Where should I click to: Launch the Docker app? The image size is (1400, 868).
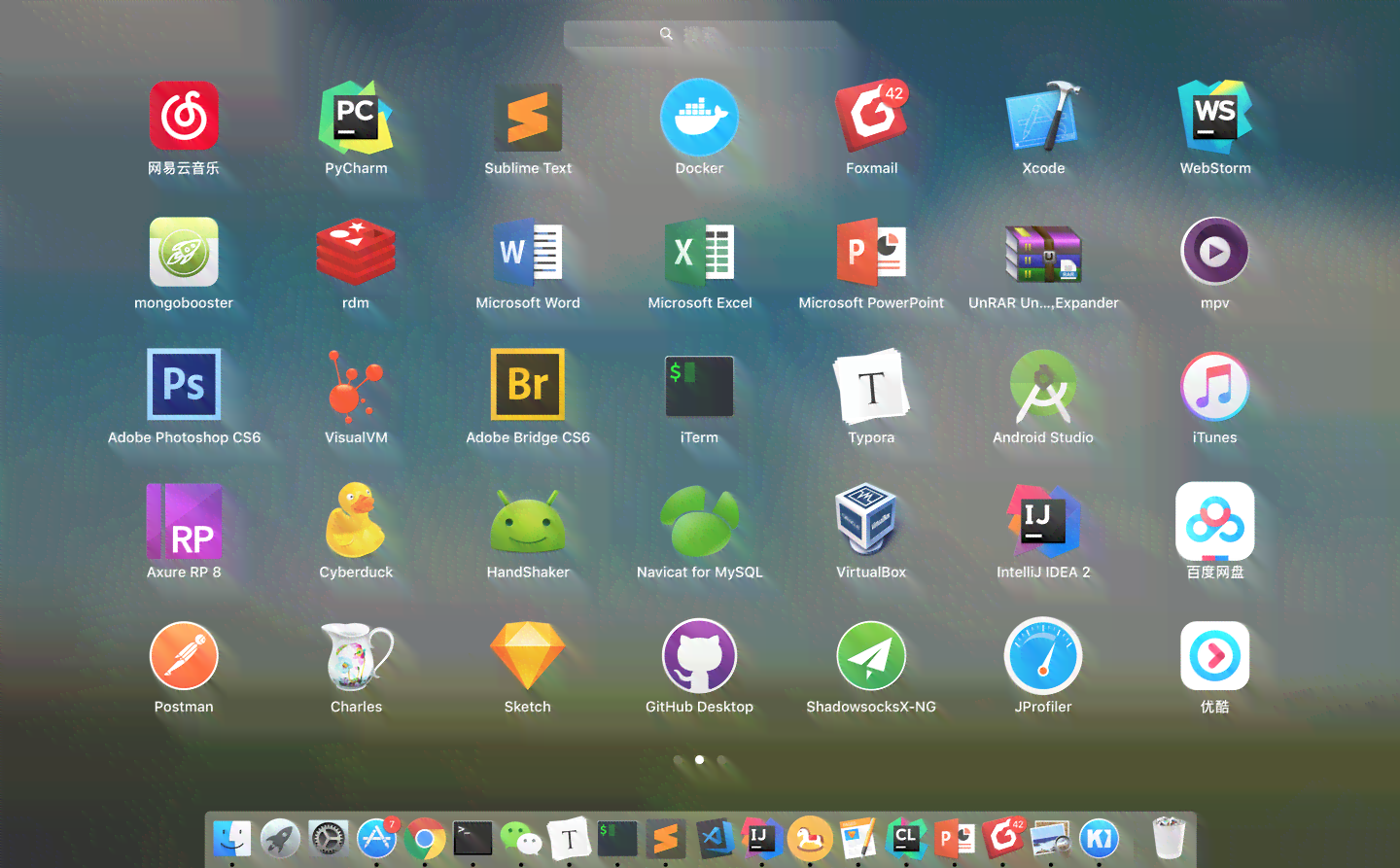pyautogui.click(x=699, y=118)
